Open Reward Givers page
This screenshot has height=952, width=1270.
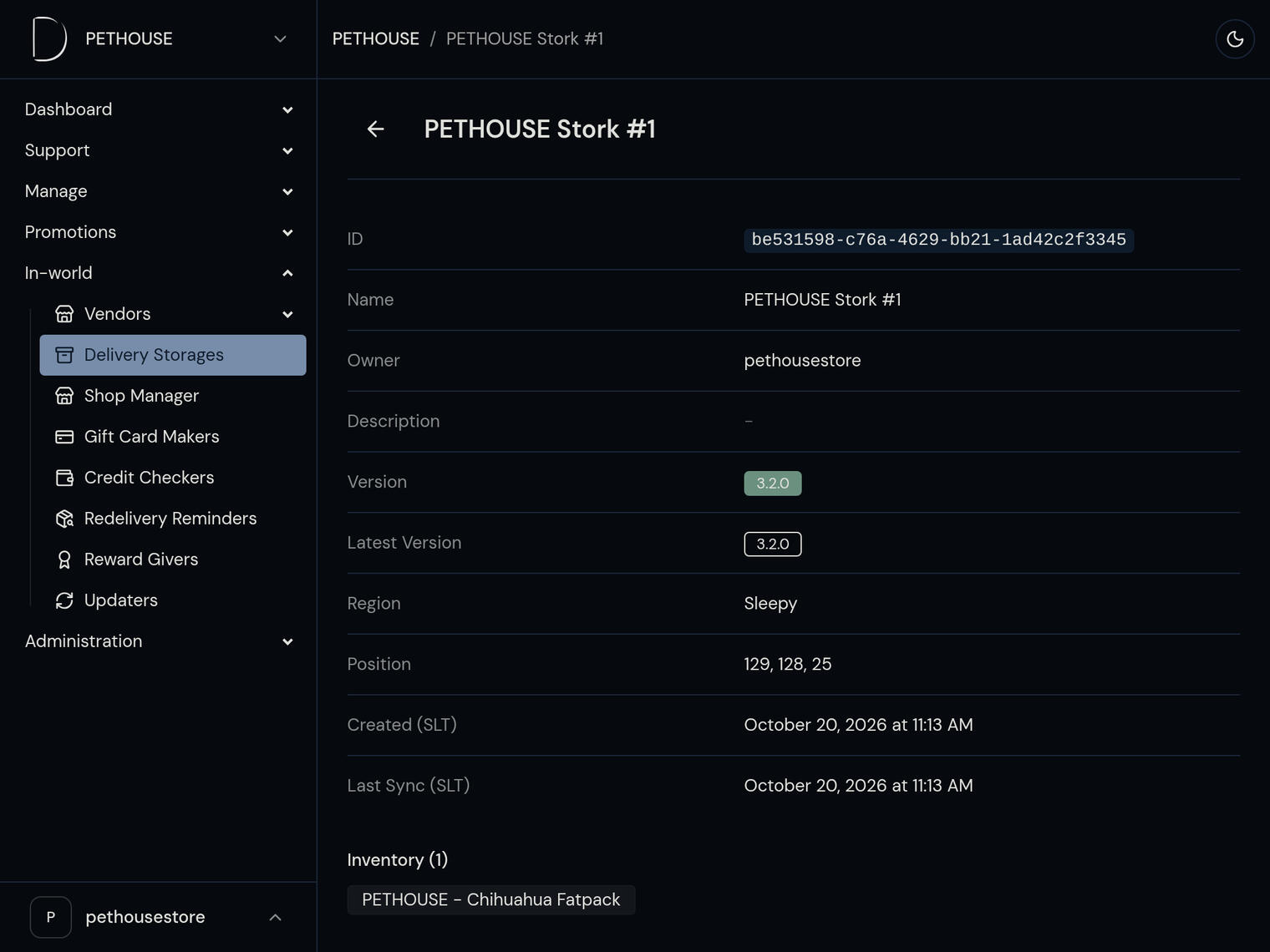(x=173, y=560)
